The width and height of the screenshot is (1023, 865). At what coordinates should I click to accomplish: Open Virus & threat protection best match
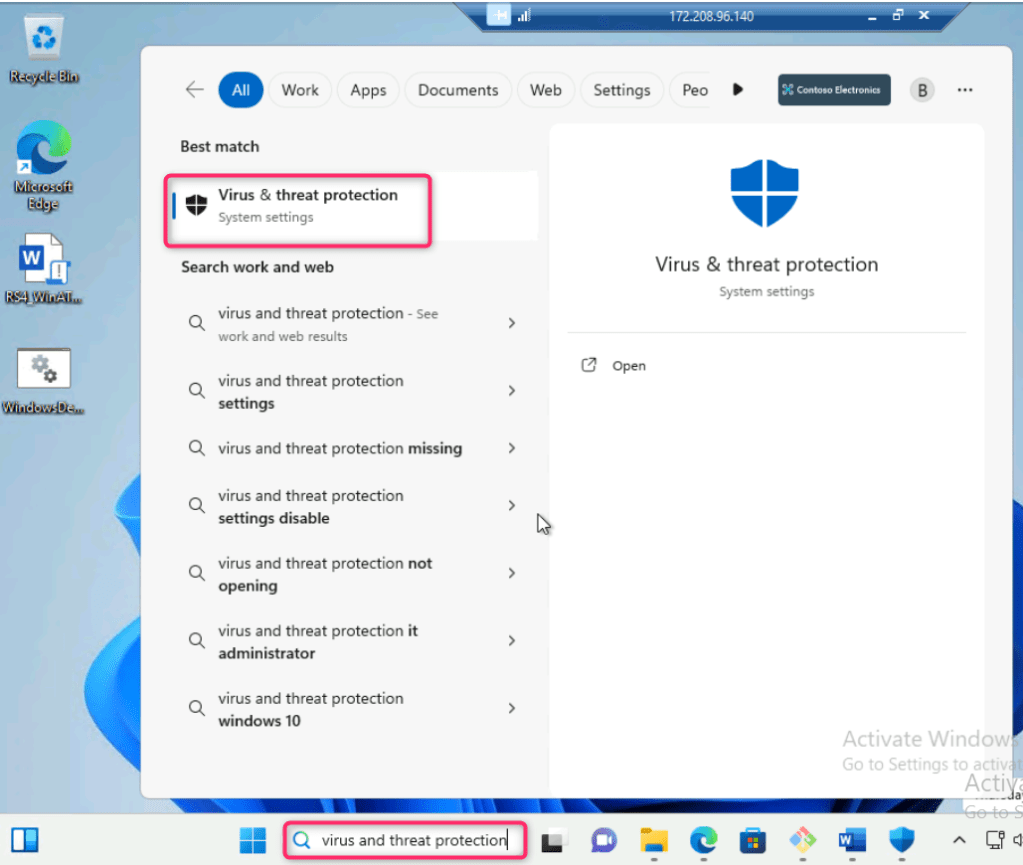click(x=300, y=206)
